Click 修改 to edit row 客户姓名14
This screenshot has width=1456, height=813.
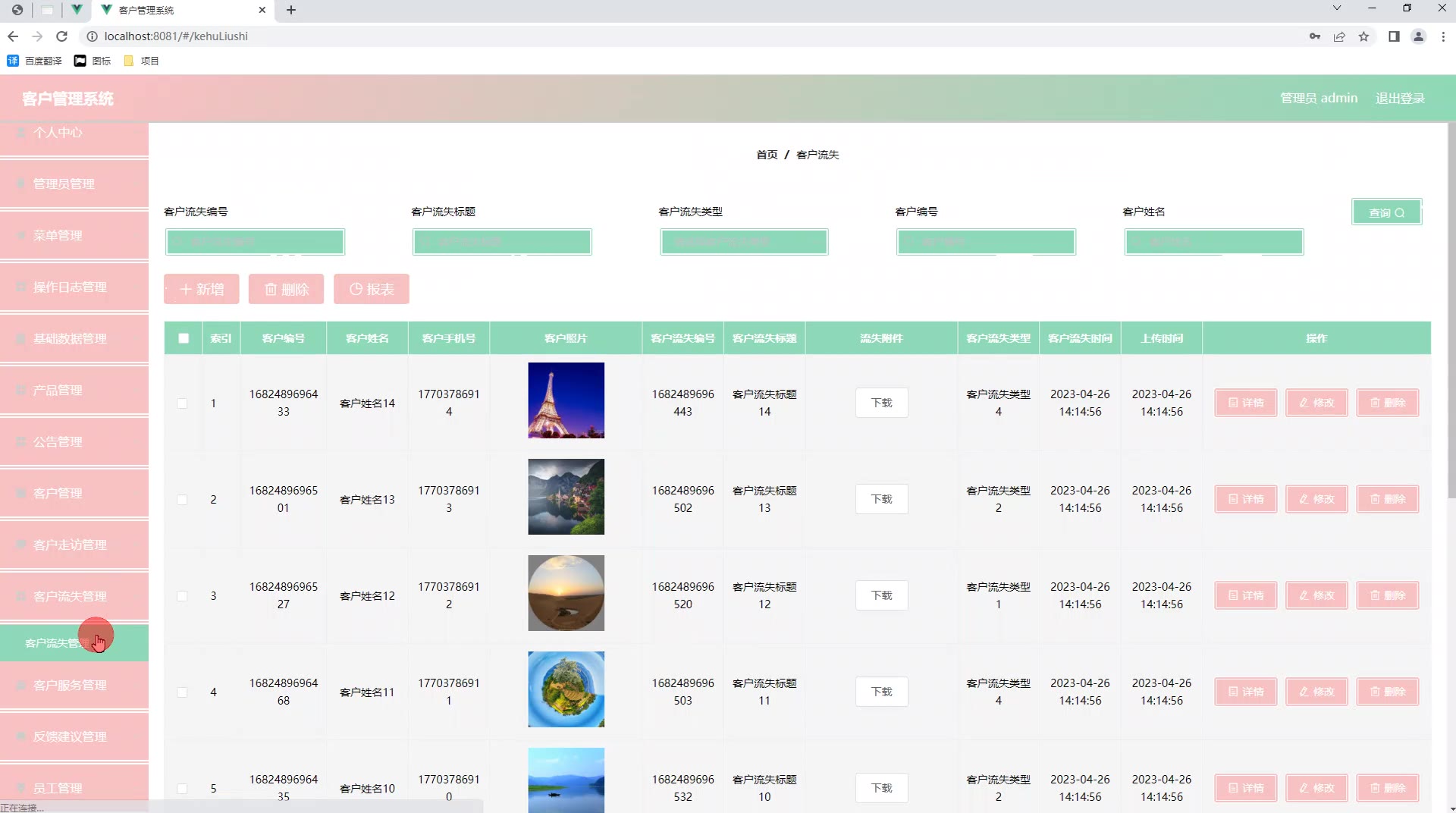tap(1316, 403)
